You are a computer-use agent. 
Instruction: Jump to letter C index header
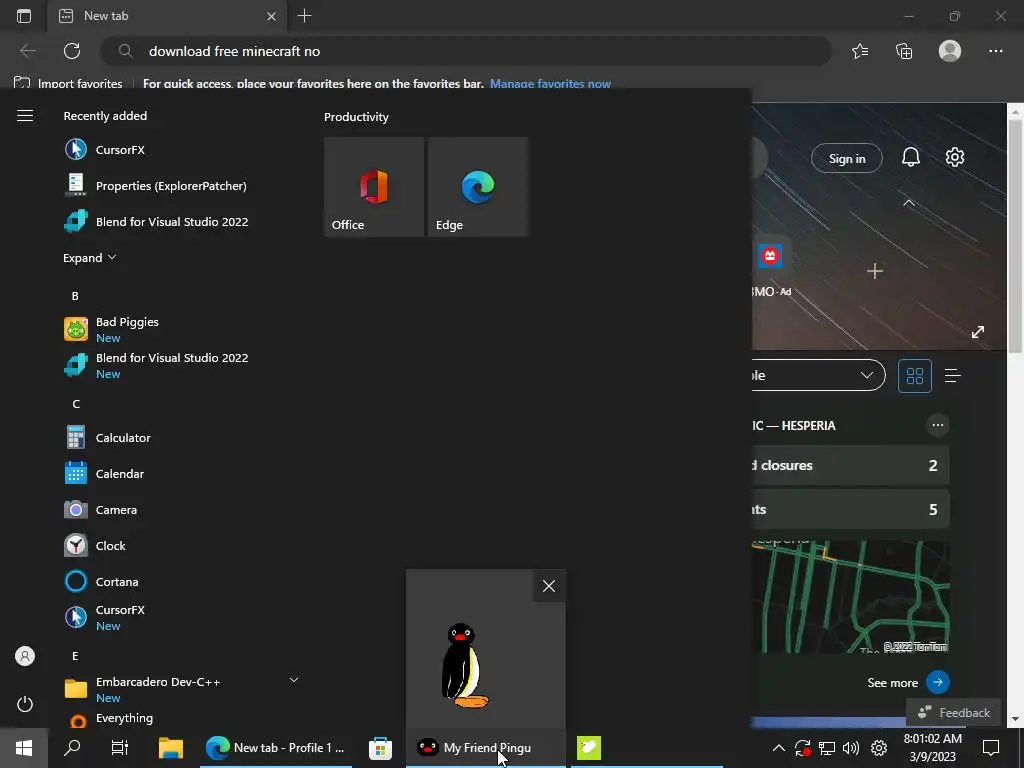(x=76, y=404)
